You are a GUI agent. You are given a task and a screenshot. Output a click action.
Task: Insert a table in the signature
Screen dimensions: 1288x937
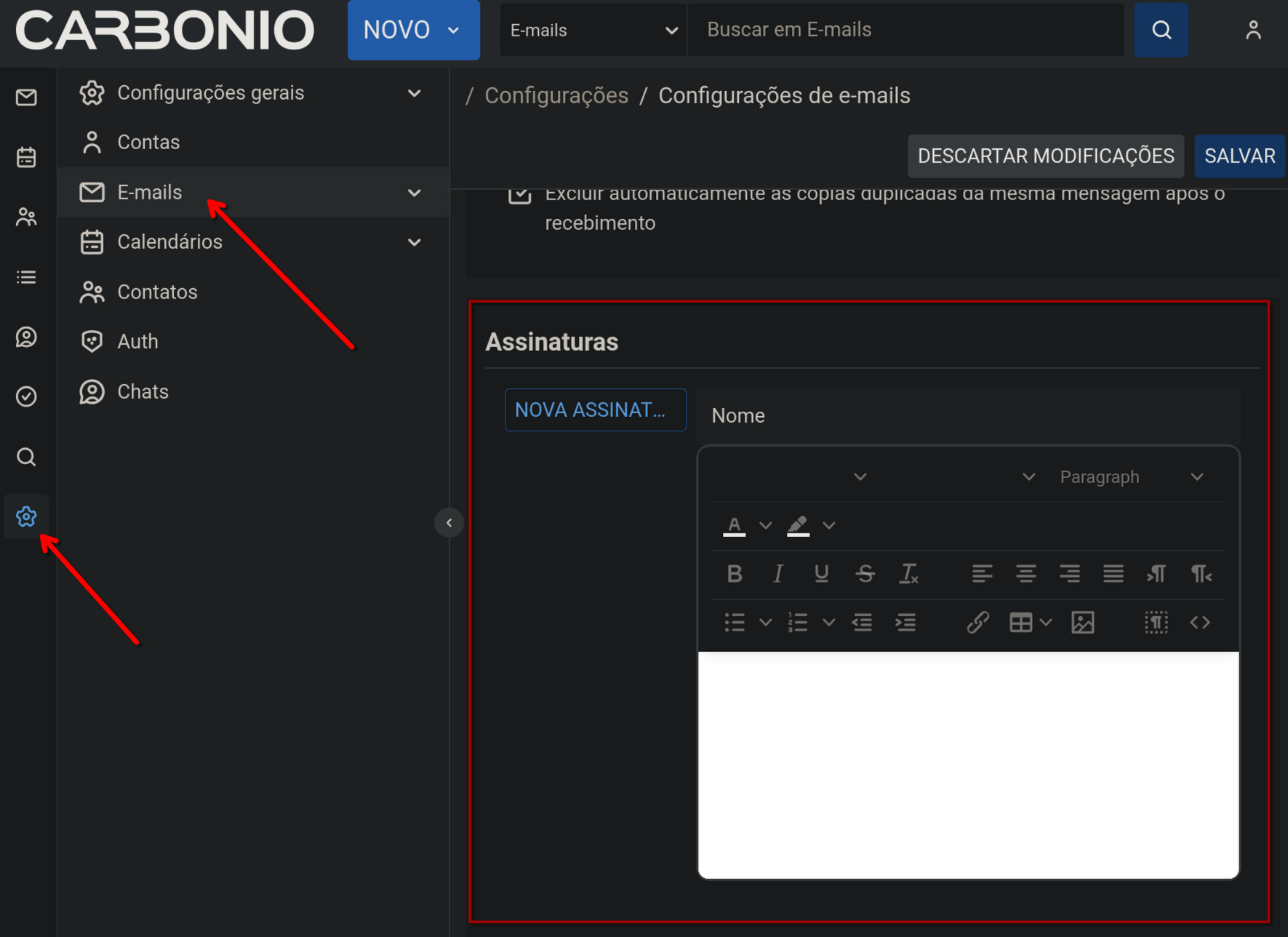[1020, 623]
